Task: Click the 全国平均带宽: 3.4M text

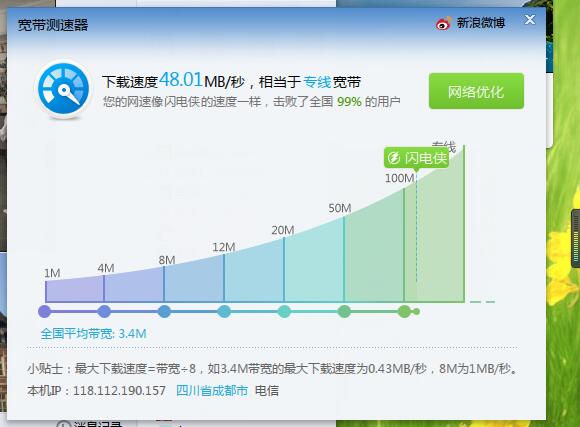Action: (x=94, y=334)
